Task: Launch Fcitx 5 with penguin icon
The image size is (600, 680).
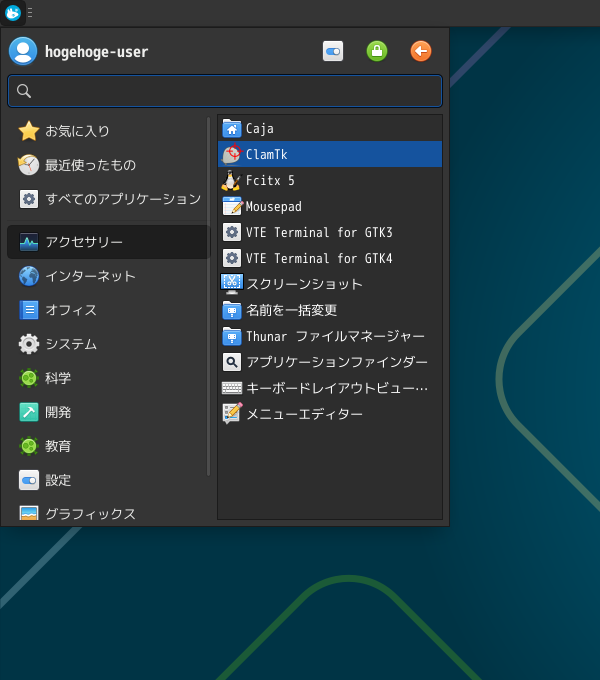Action: pos(330,180)
